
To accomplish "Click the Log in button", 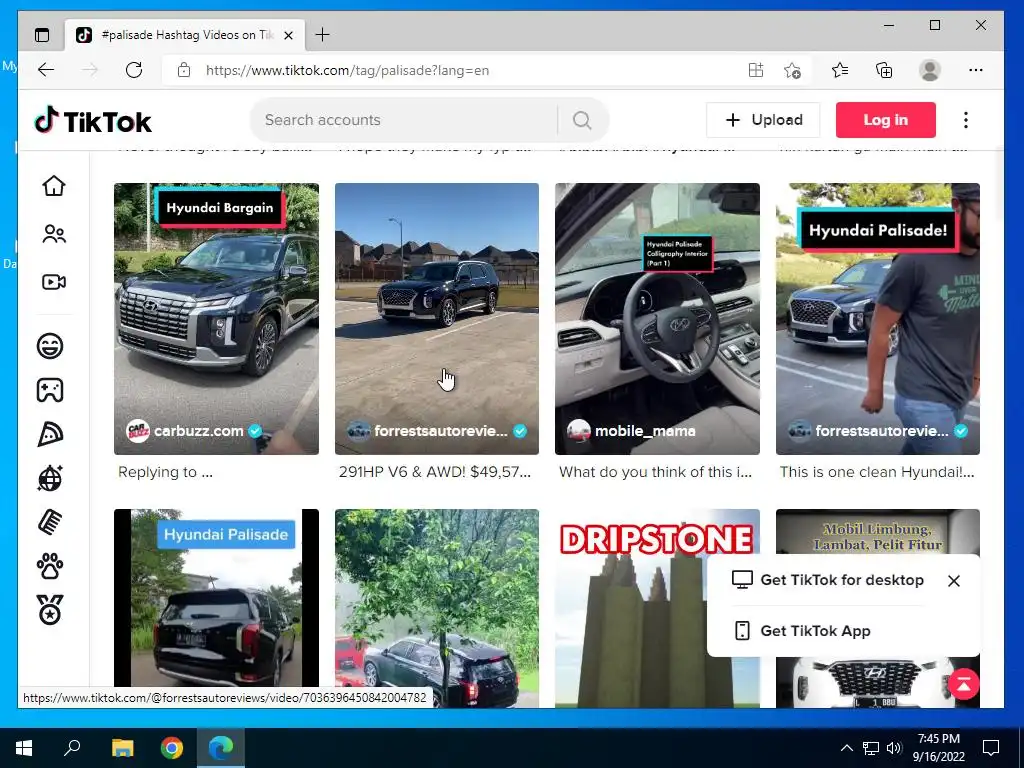I will click(886, 120).
